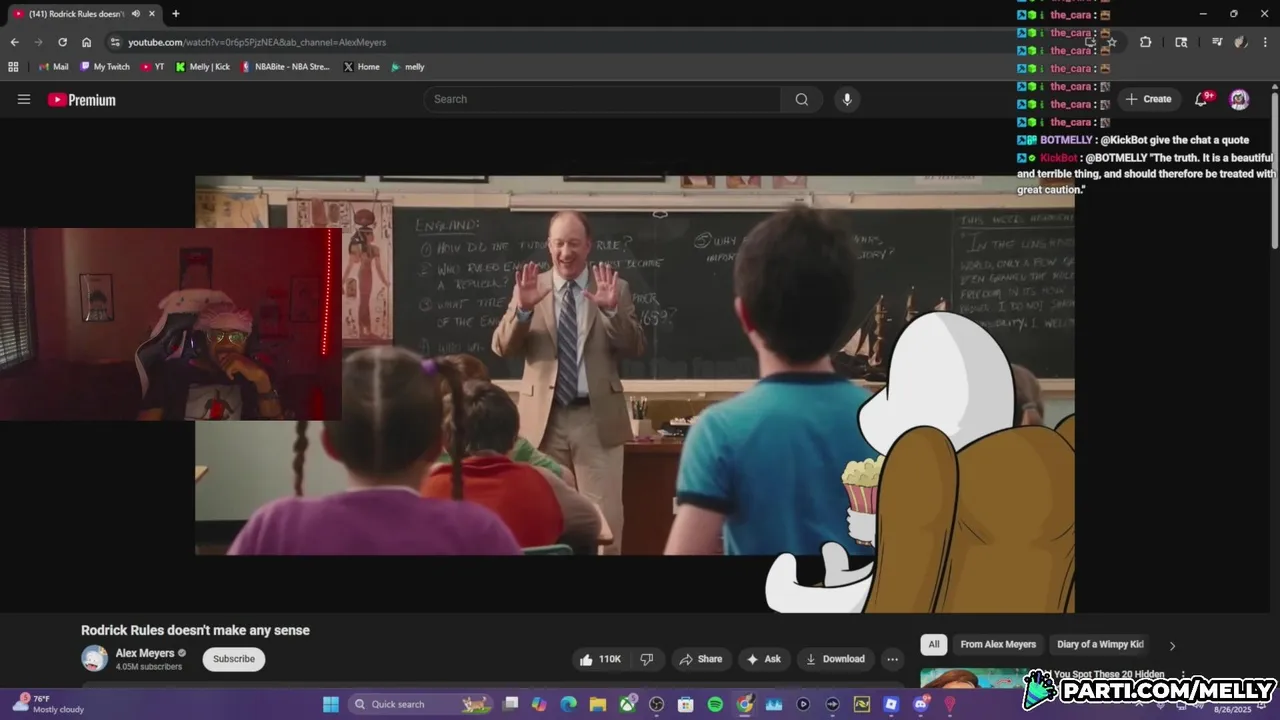
Task: Open Spotify from the taskbar
Action: pos(715,704)
